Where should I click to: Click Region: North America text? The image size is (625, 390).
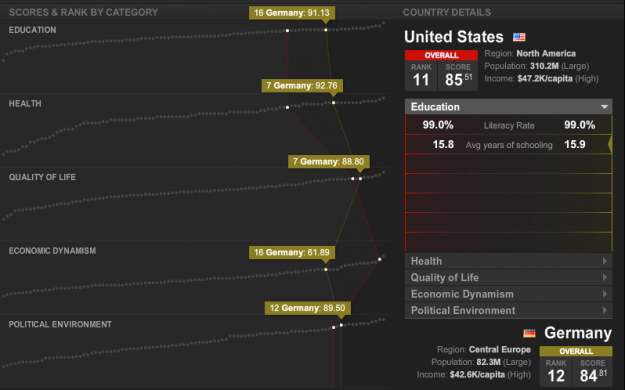530,53
